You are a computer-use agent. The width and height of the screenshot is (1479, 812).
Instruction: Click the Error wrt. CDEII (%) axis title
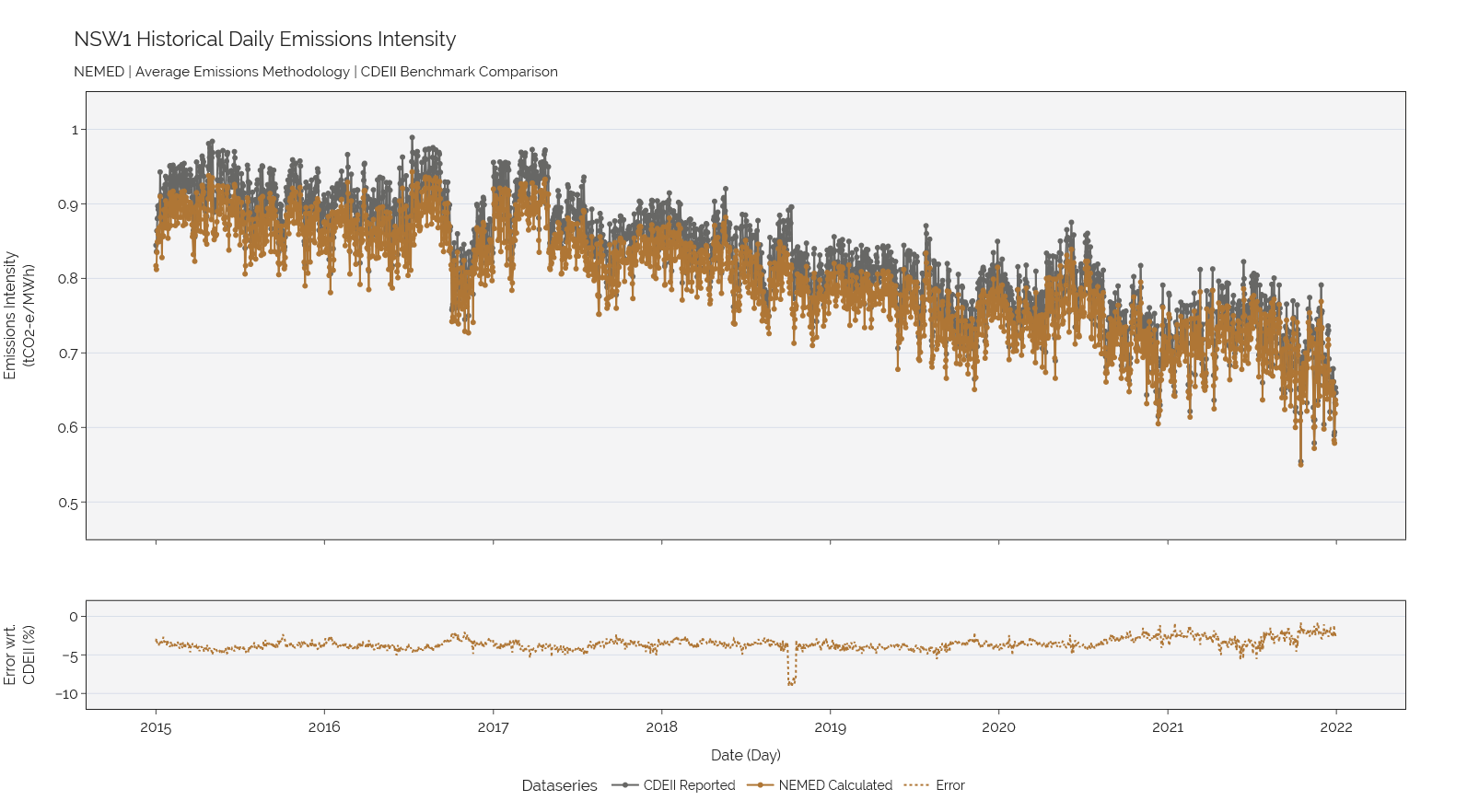pyautogui.click(x=18, y=655)
